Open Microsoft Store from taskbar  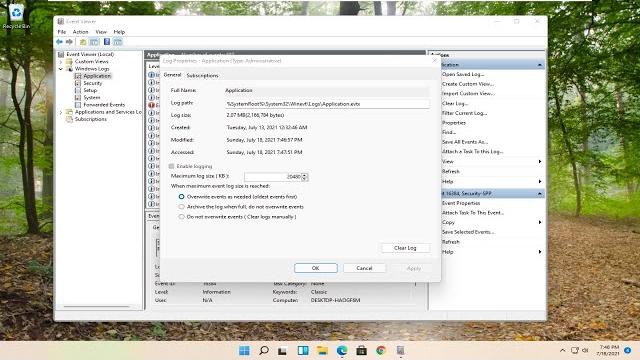(361, 350)
